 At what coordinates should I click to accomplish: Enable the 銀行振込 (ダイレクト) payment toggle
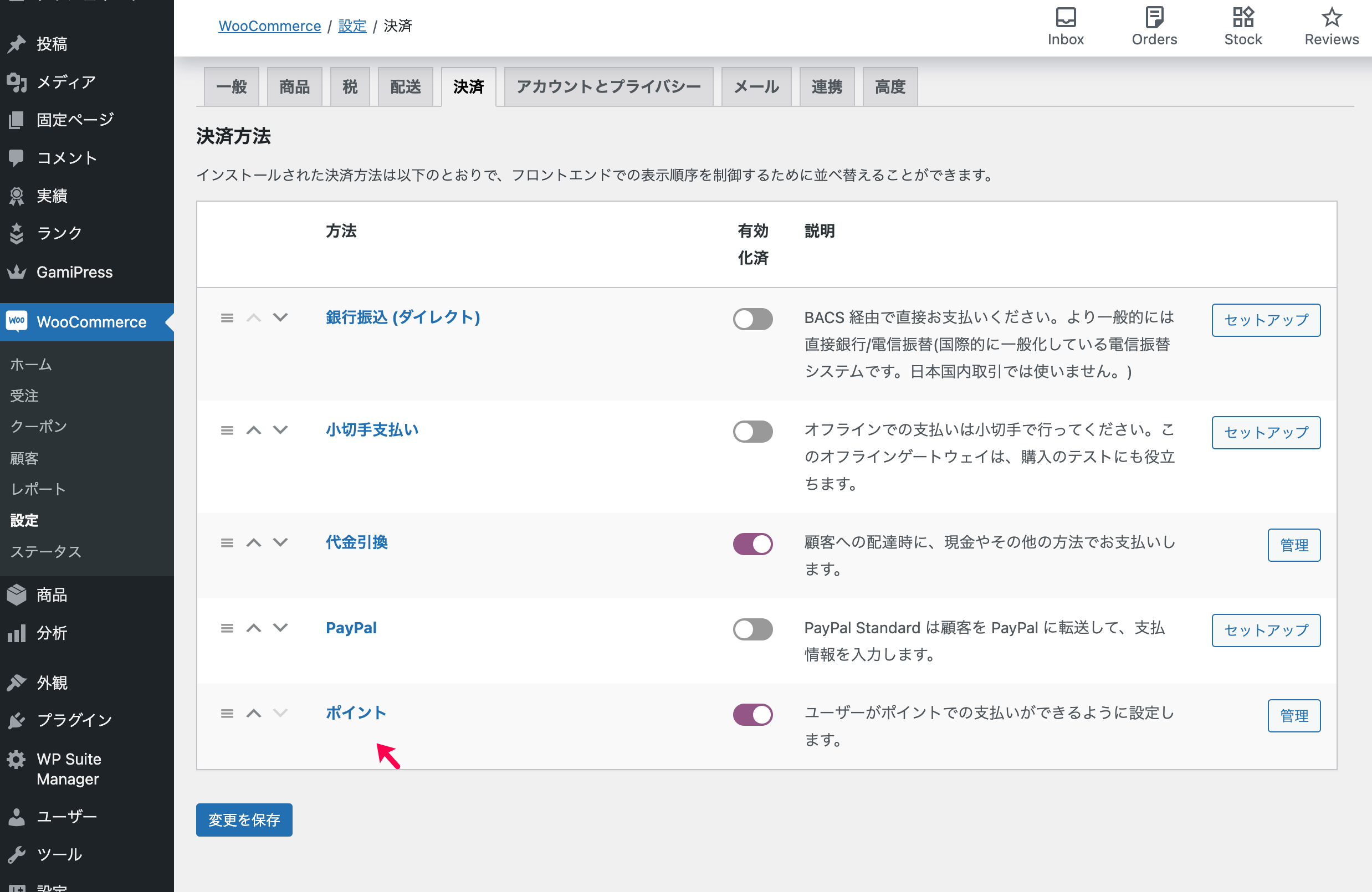click(x=752, y=319)
